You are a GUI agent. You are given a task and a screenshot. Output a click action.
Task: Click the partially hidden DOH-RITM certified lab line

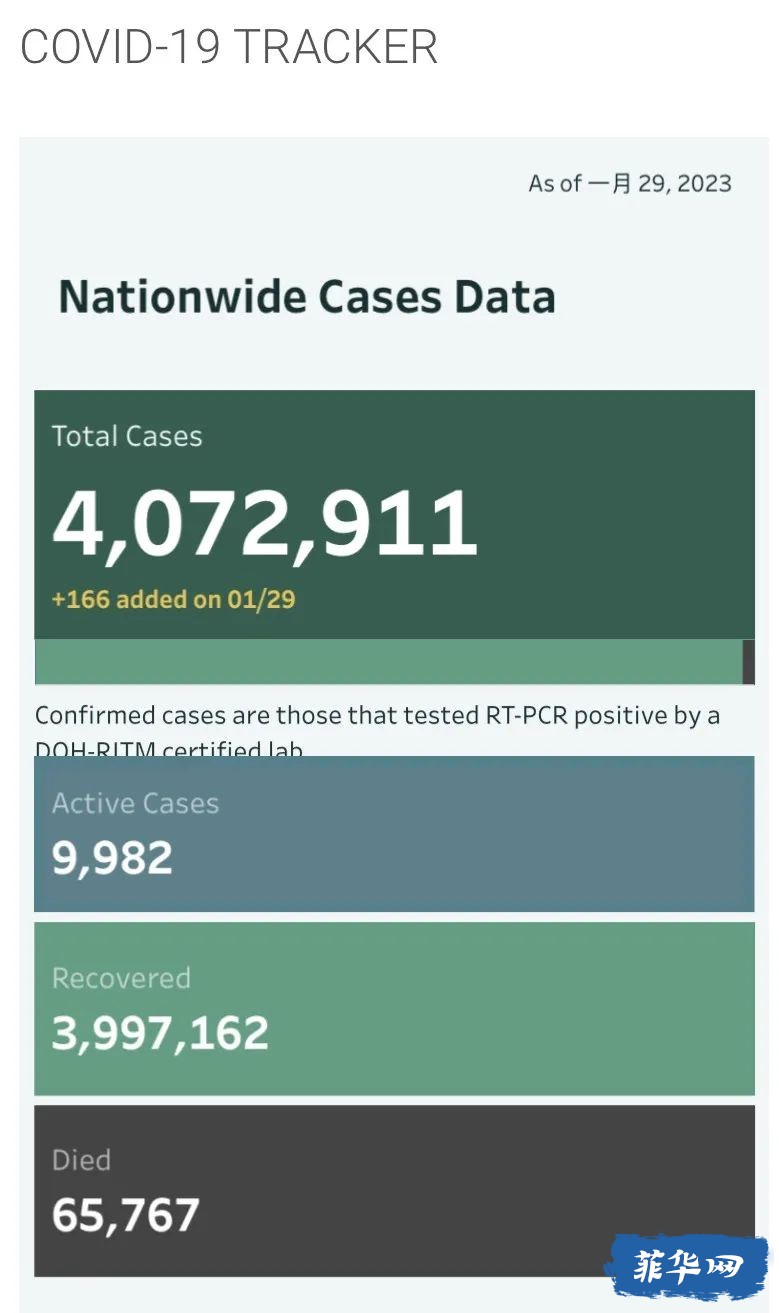[168, 748]
